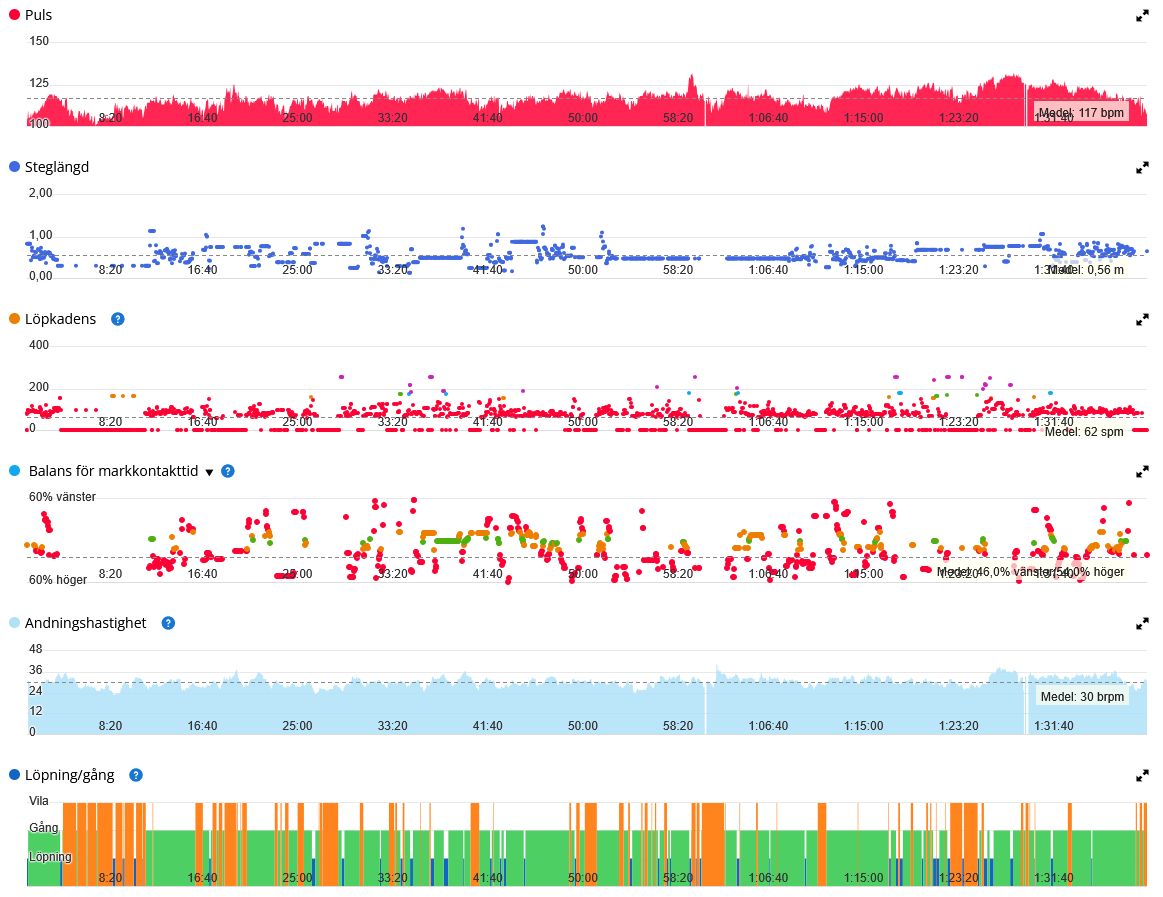The height and width of the screenshot is (897, 1163).
Task: Click the 1:15:00 marker on Andningshastighet chart
Action: click(863, 726)
